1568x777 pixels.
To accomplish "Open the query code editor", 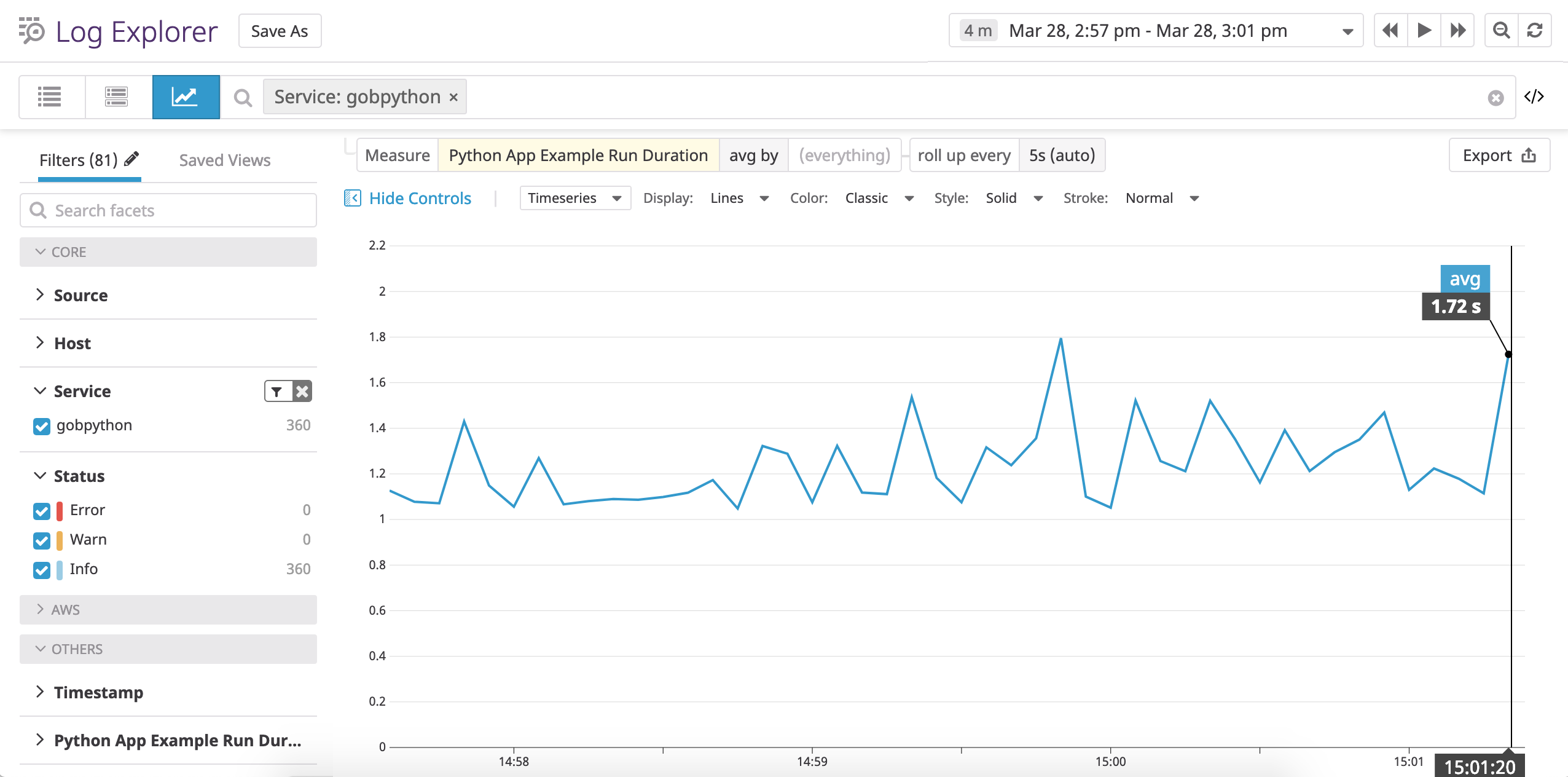I will (x=1535, y=97).
